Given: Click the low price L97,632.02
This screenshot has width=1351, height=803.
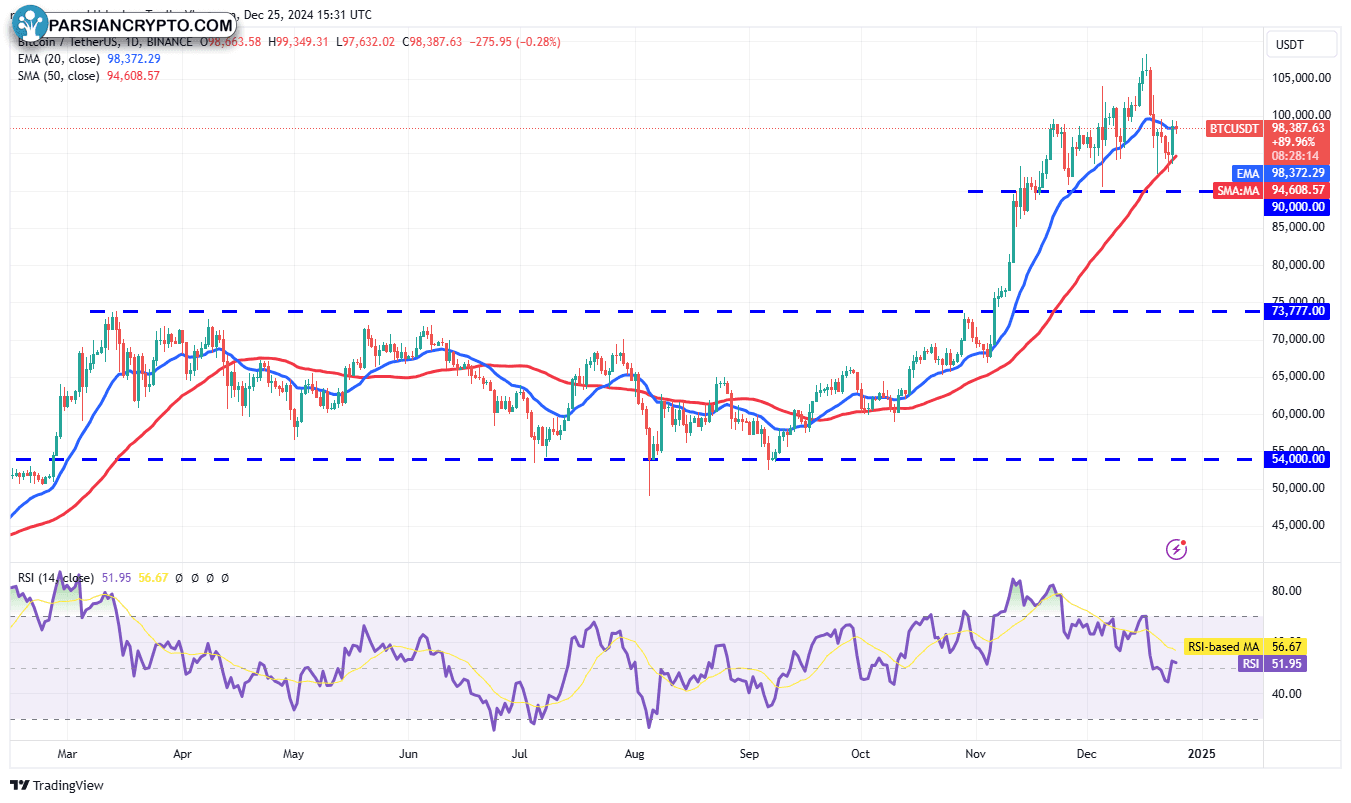Looking at the screenshot, I should [367, 42].
